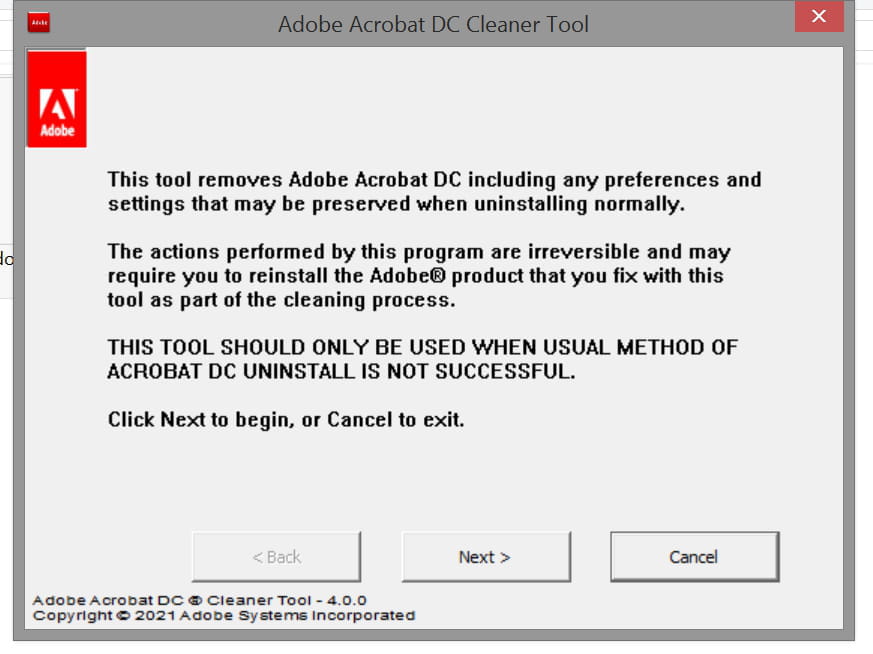Click the disabled Back button
Image resolution: width=873 pixels, height=654 pixels.
276,557
